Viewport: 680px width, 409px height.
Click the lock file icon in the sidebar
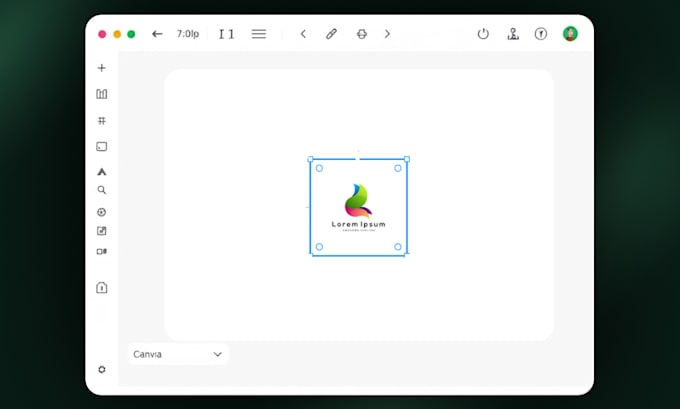[x=101, y=288]
